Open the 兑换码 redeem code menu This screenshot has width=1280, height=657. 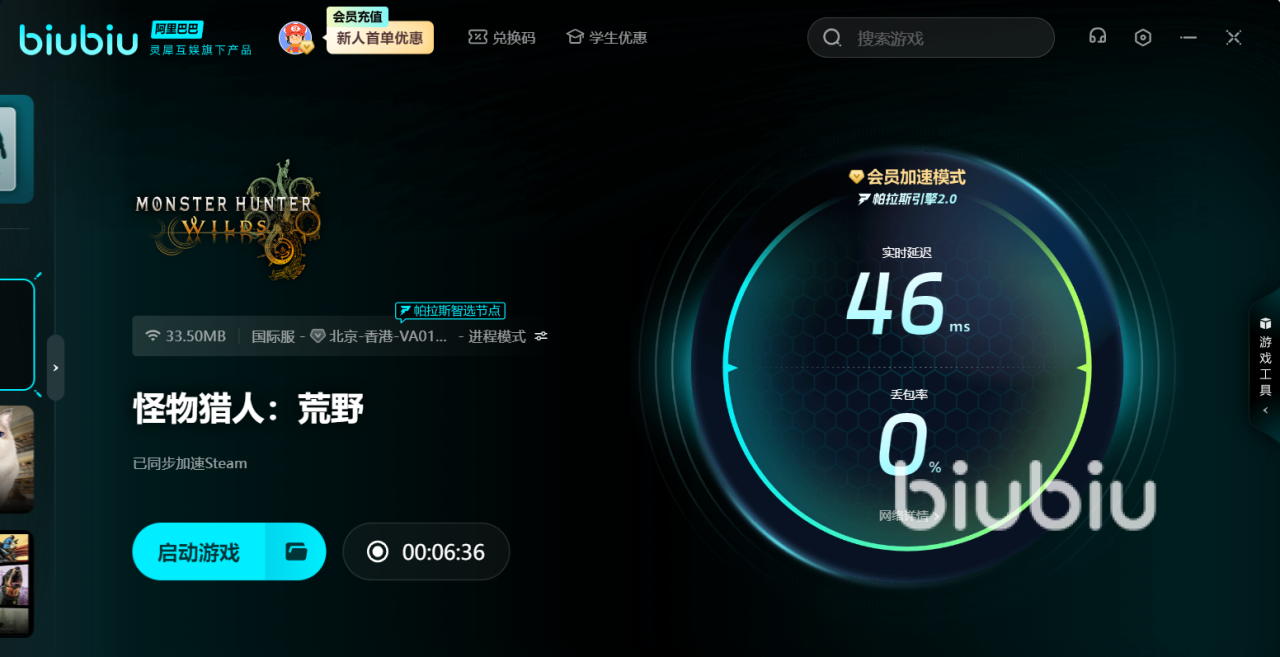click(x=502, y=37)
